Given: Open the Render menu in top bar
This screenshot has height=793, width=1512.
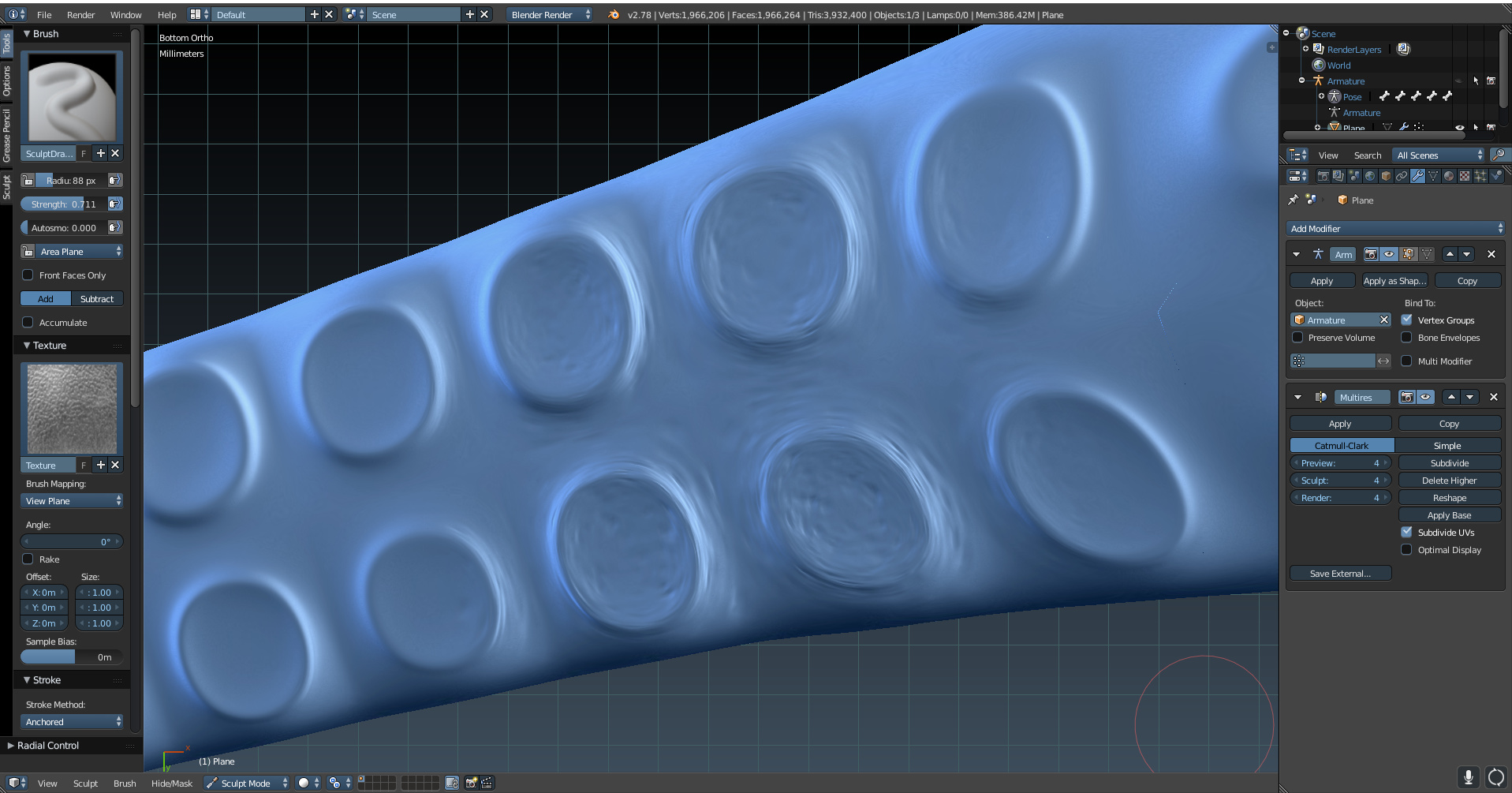Looking at the screenshot, I should click(80, 14).
